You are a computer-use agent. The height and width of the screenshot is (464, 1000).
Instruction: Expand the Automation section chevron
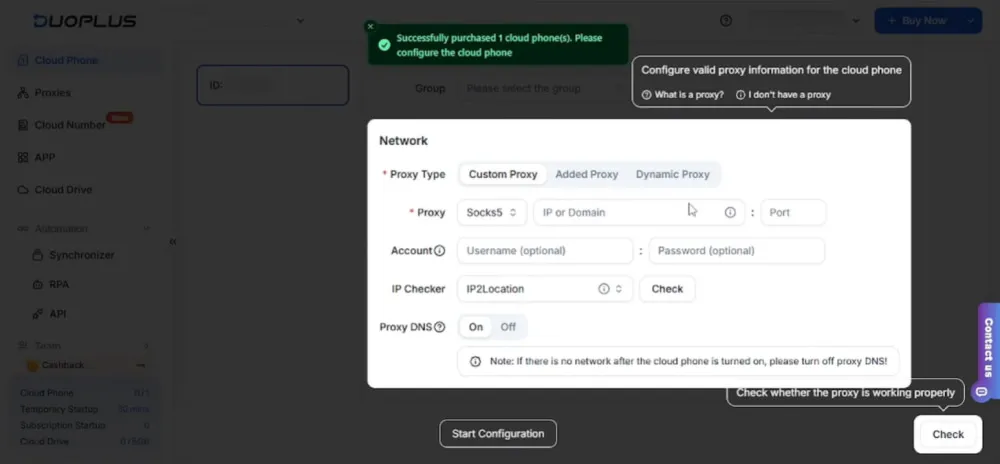pyautogui.click(x=147, y=229)
